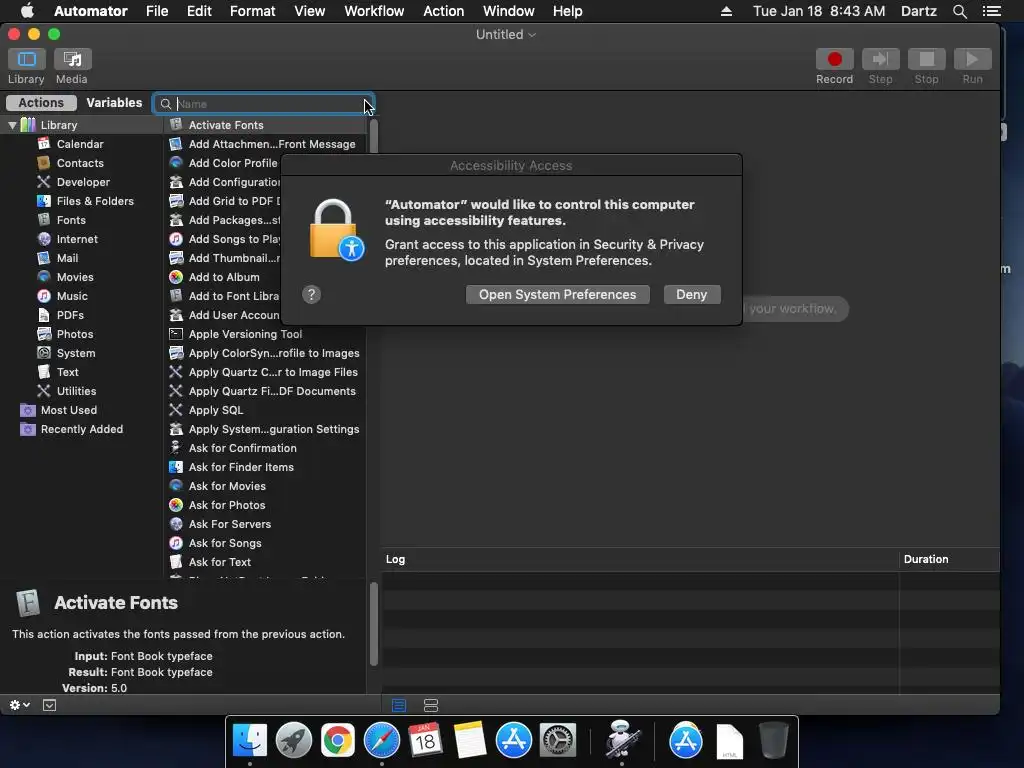The image size is (1024, 768).
Task: Open the Media browser toolbar icon
Action: [x=72, y=59]
